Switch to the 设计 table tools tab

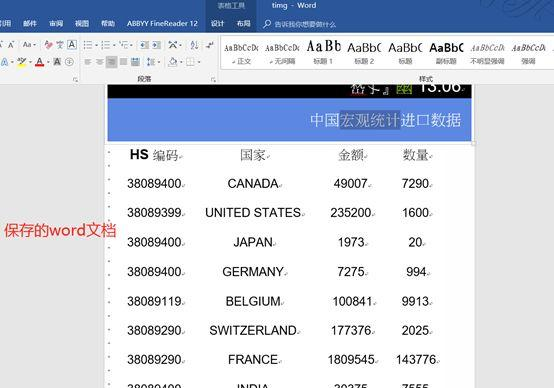217,24
